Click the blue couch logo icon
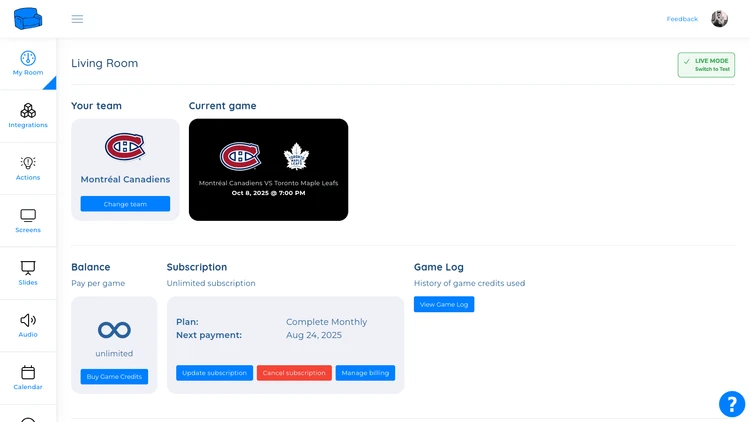This screenshot has height=422, width=750. point(28,19)
